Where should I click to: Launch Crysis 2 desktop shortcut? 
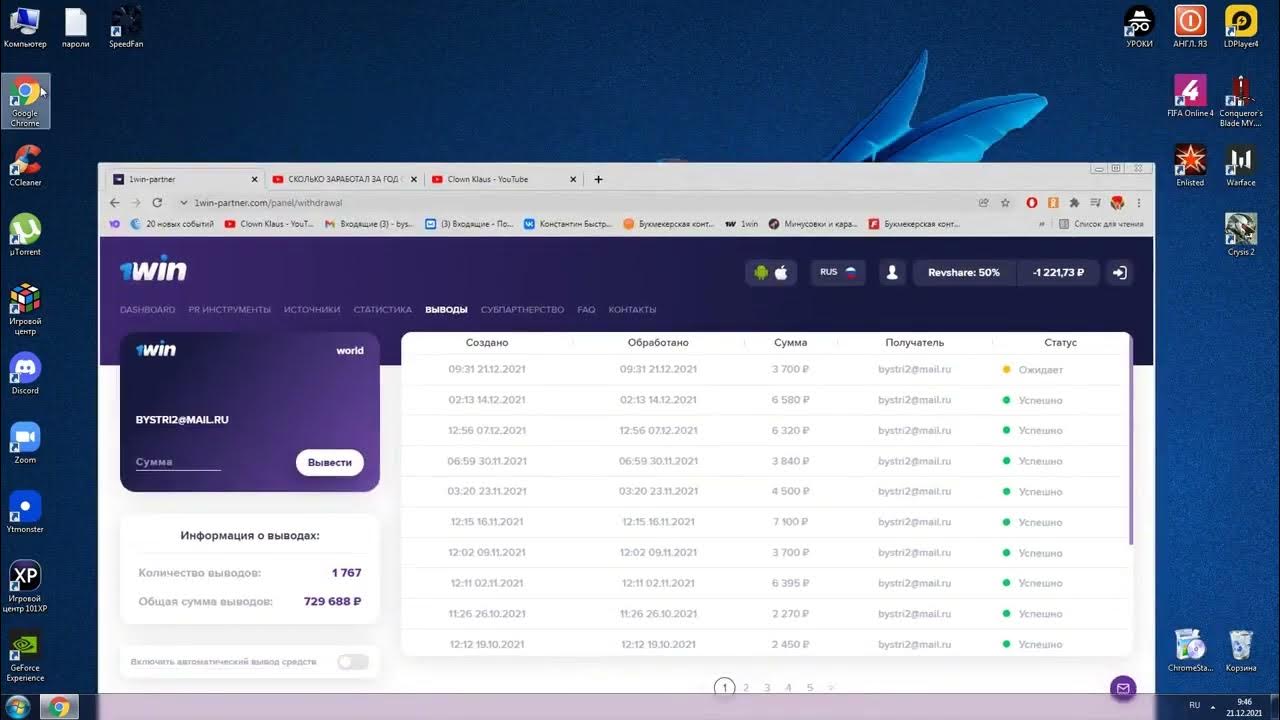point(1241,235)
